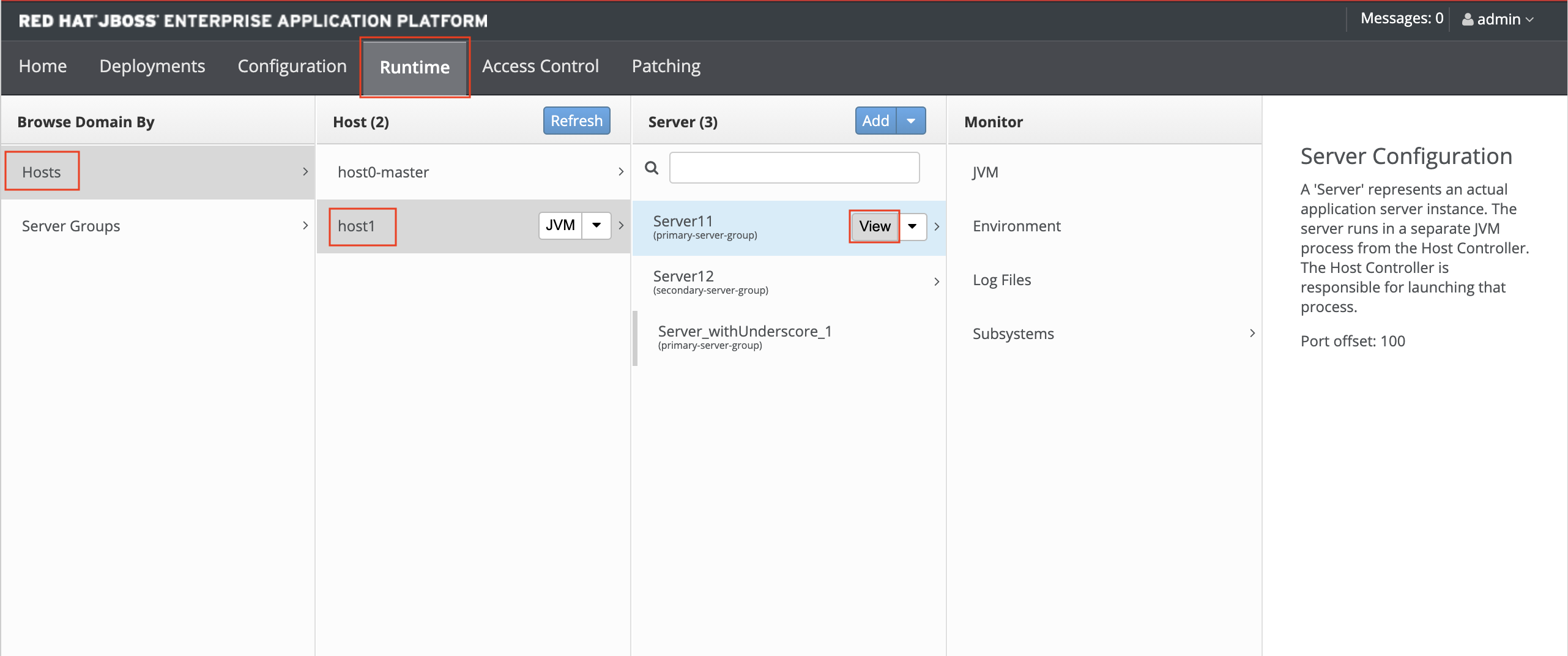The image size is (1568, 656).
Task: Select Hosts in Browse Domain By
Action: point(158,172)
